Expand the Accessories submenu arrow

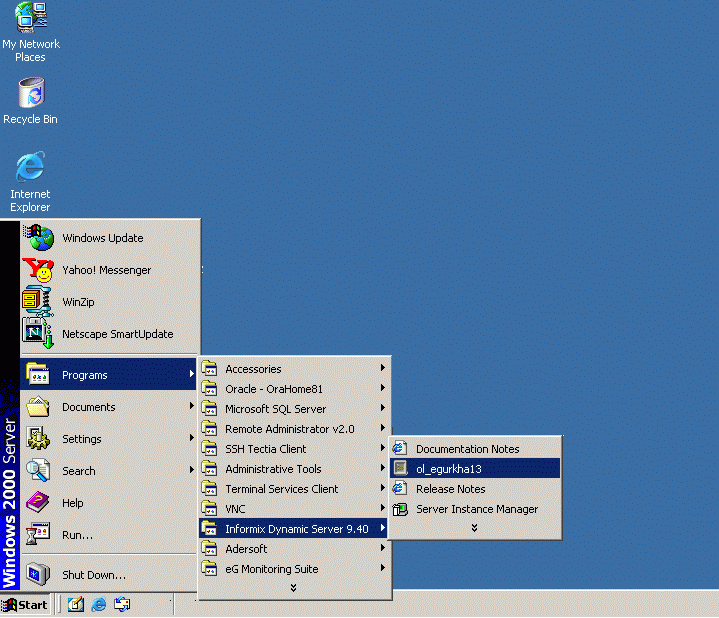pos(382,368)
